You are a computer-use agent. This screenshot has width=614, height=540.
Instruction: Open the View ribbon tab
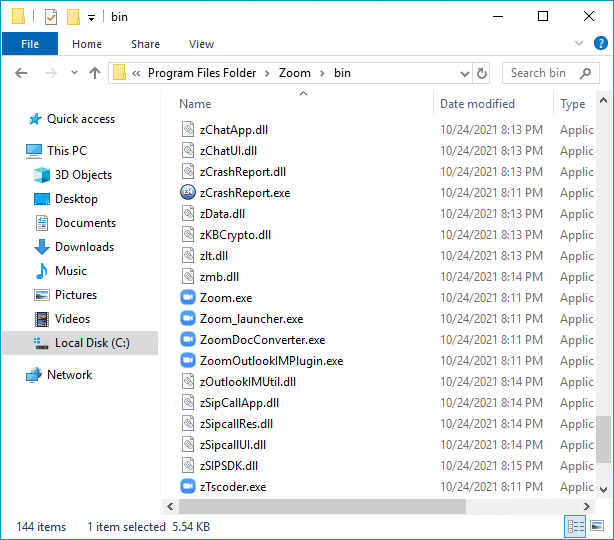(x=201, y=44)
